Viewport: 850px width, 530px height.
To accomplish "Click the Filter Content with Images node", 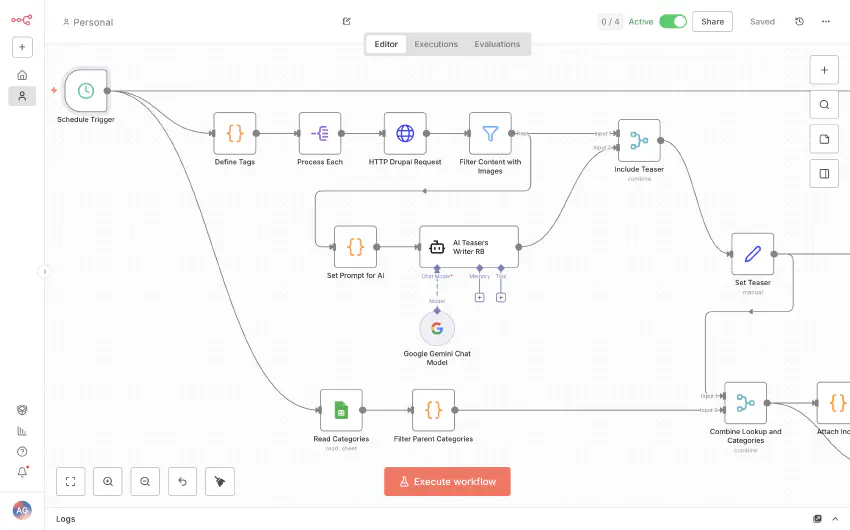I will click(x=490, y=133).
